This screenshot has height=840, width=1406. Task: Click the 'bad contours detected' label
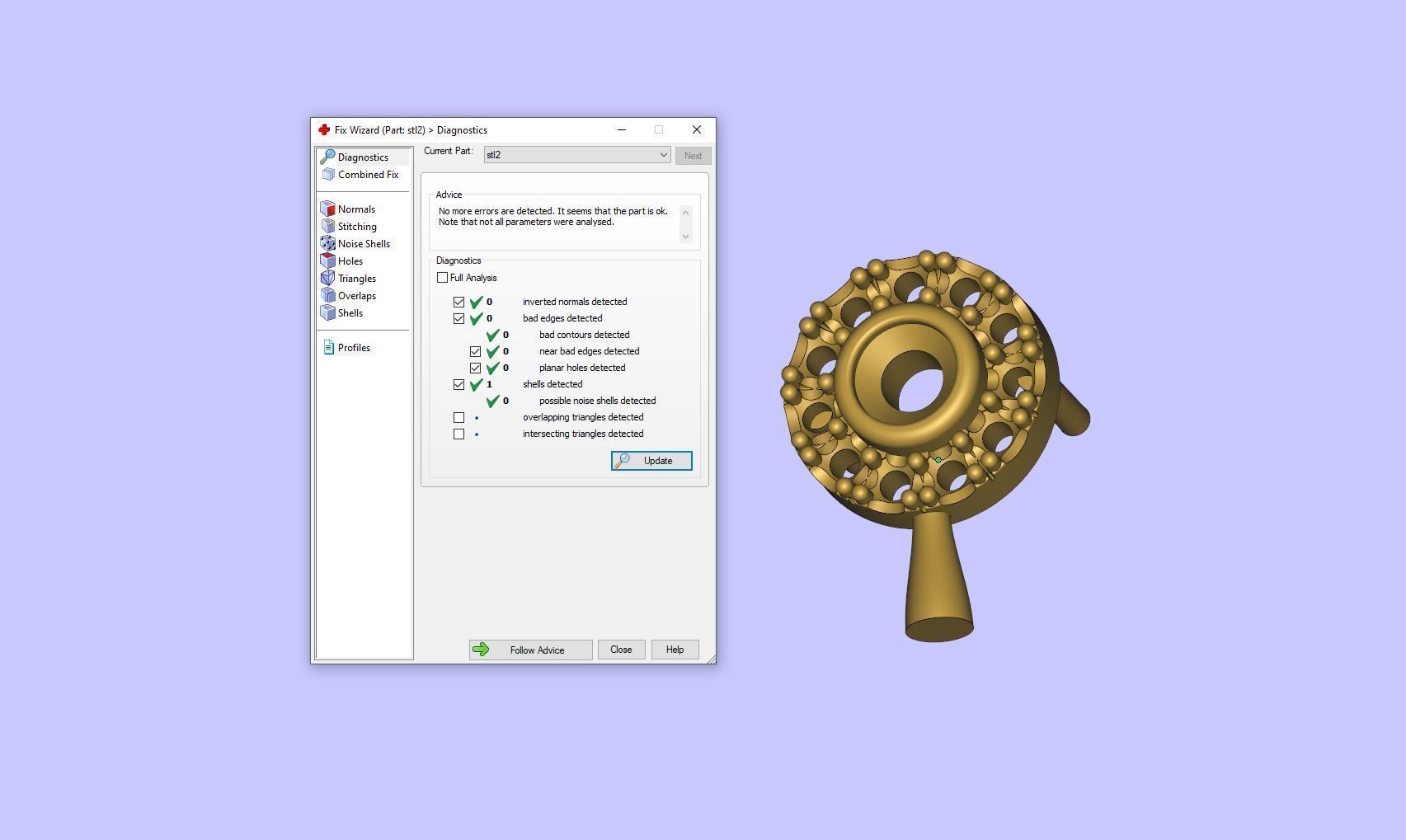(x=585, y=335)
